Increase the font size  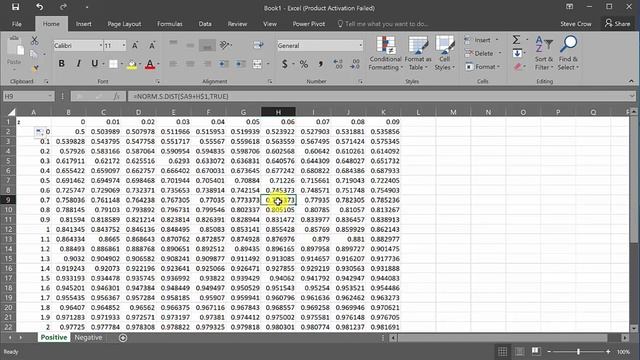click(135, 45)
